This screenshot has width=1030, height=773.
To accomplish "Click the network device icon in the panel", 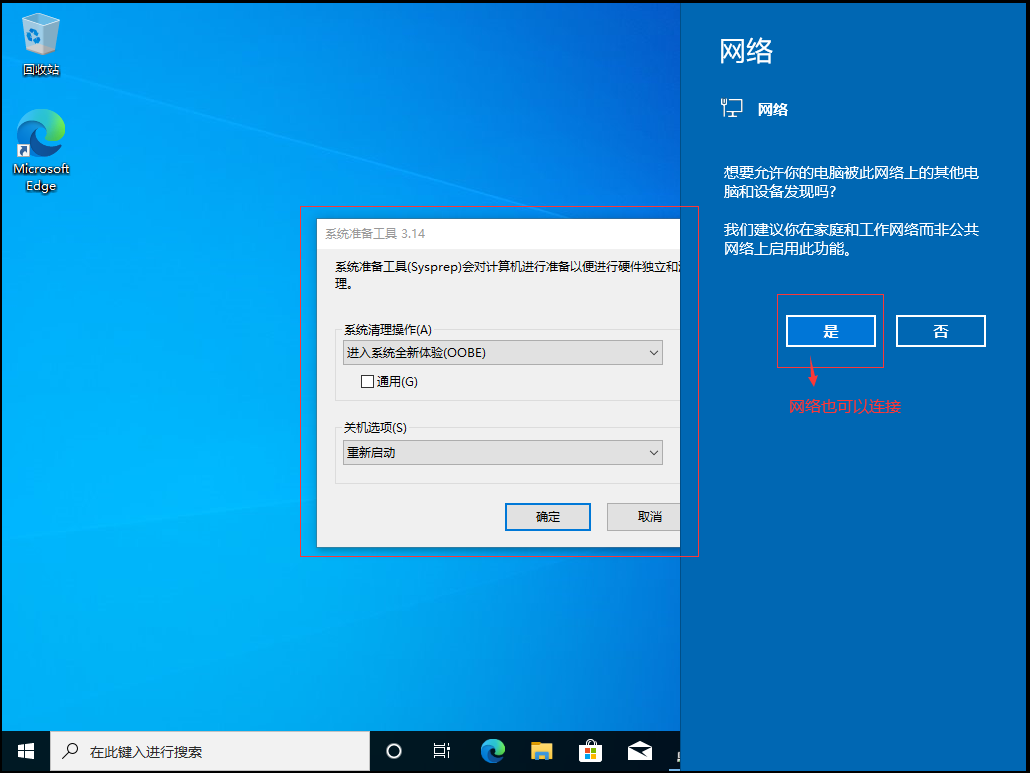I will pyautogui.click(x=732, y=109).
